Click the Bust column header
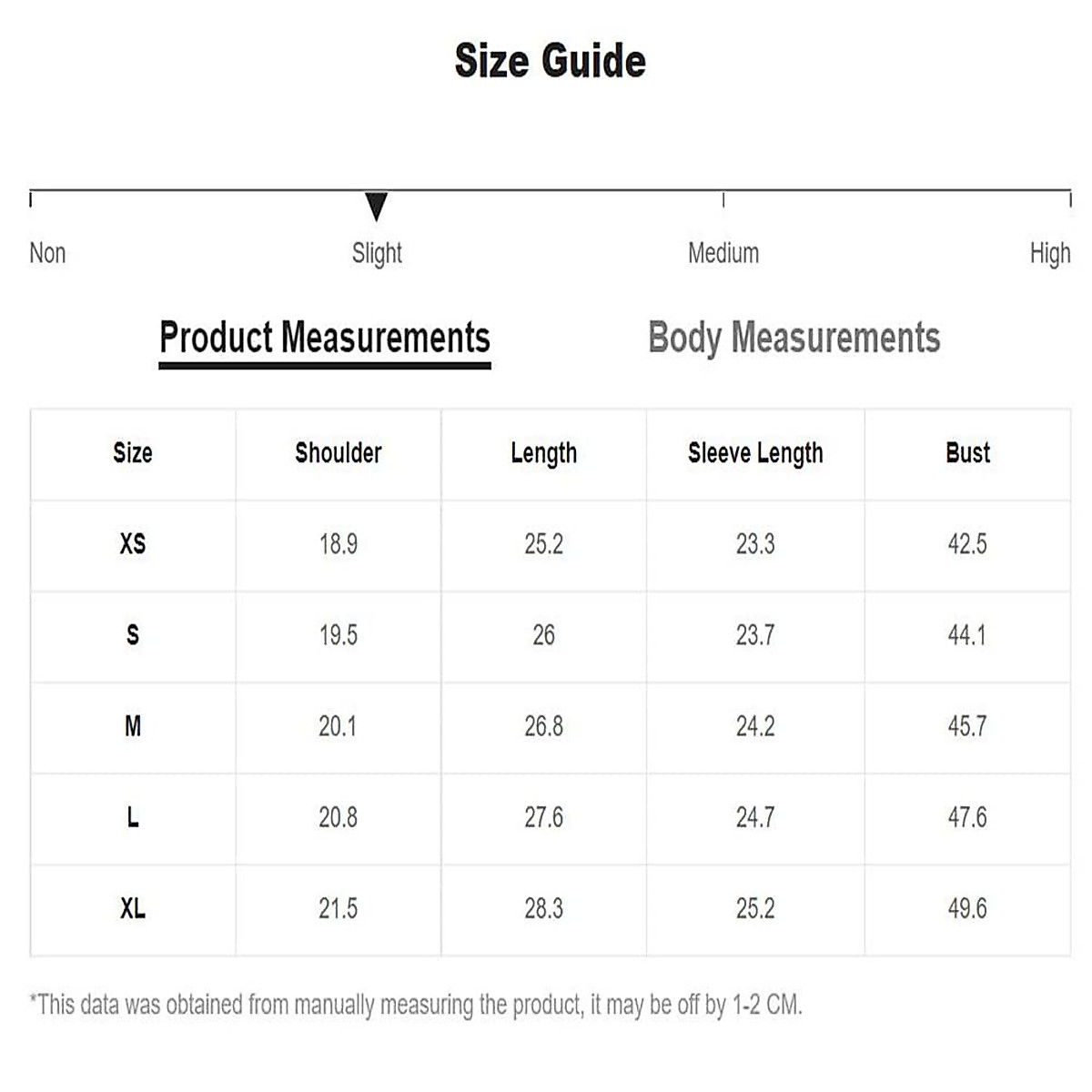This screenshot has width=1092, height=1092. (967, 453)
